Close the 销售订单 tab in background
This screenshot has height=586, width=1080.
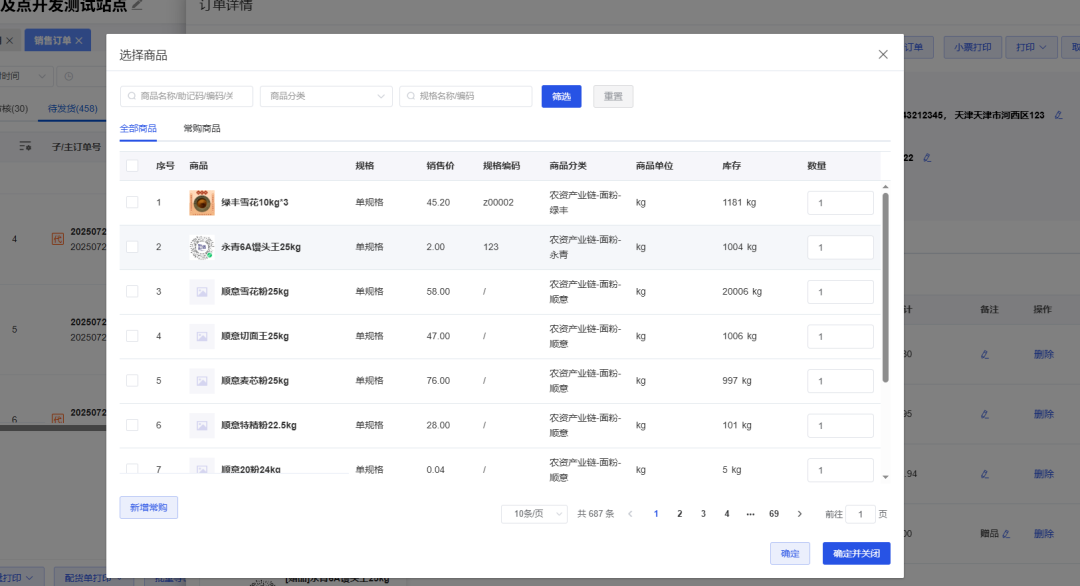[x=79, y=41]
